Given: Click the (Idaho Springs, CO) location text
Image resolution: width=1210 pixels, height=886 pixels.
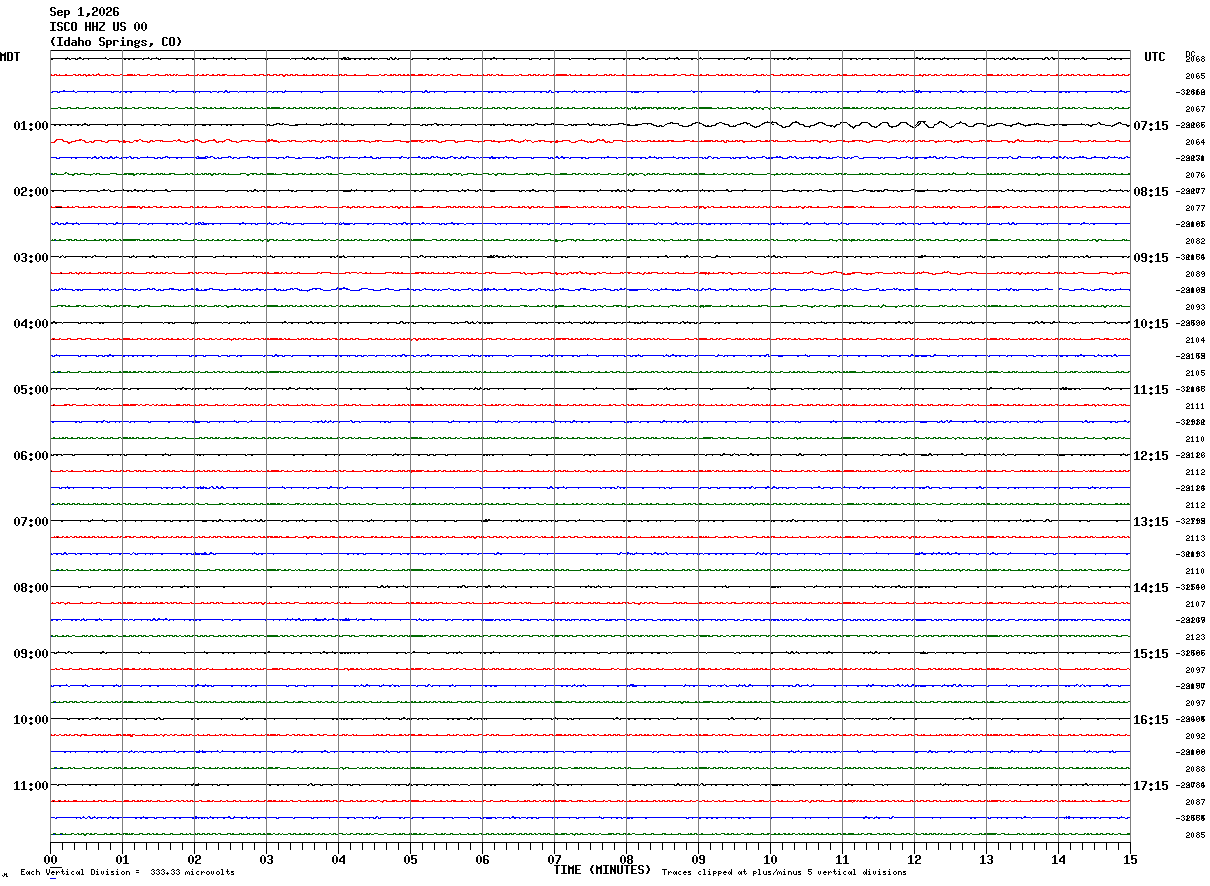Looking at the screenshot, I should point(116,42).
